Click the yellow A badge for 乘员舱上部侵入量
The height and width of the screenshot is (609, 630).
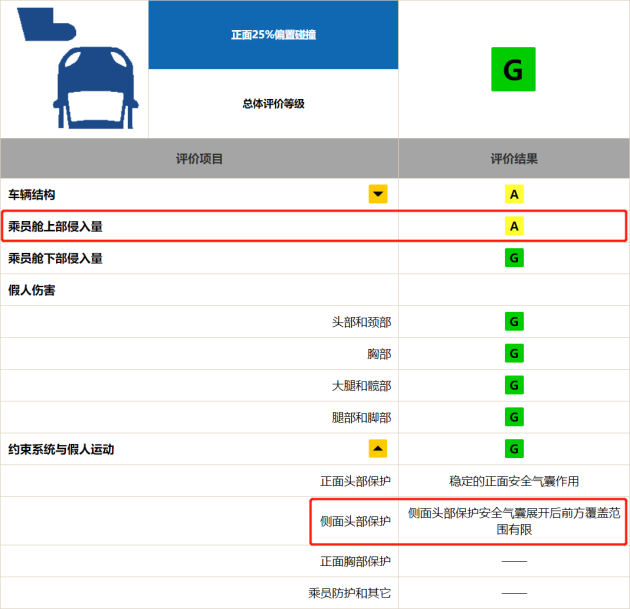[x=514, y=226]
